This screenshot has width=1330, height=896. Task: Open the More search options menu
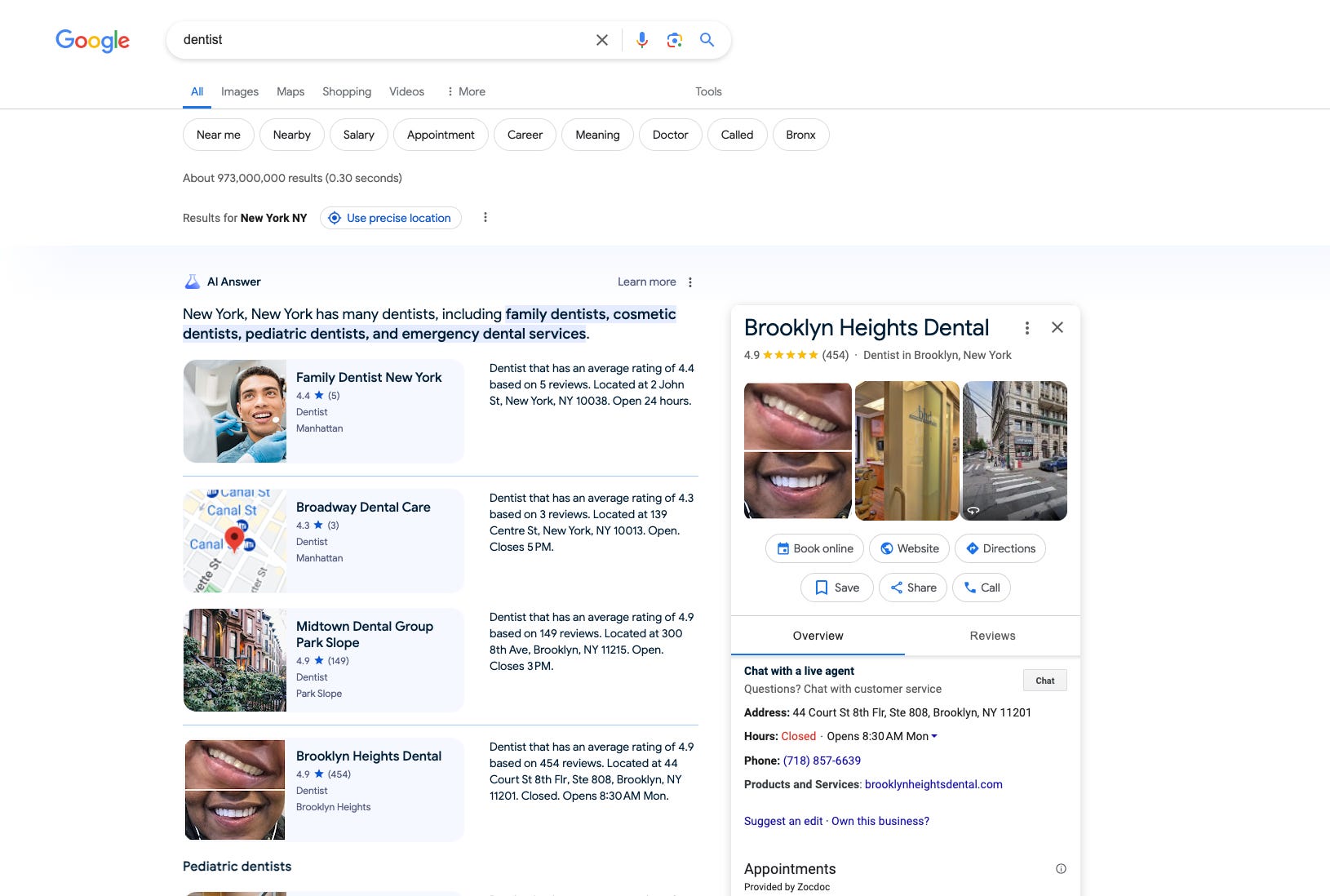pos(466,91)
